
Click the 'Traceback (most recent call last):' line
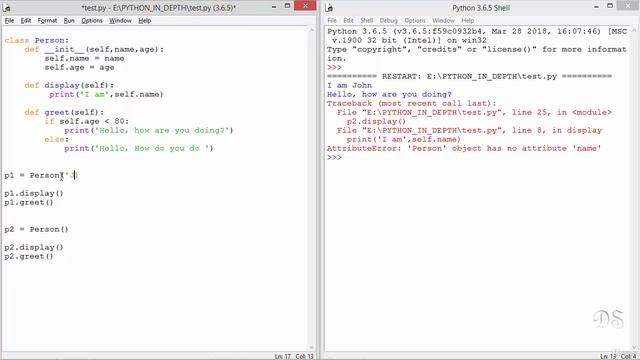[411, 103]
